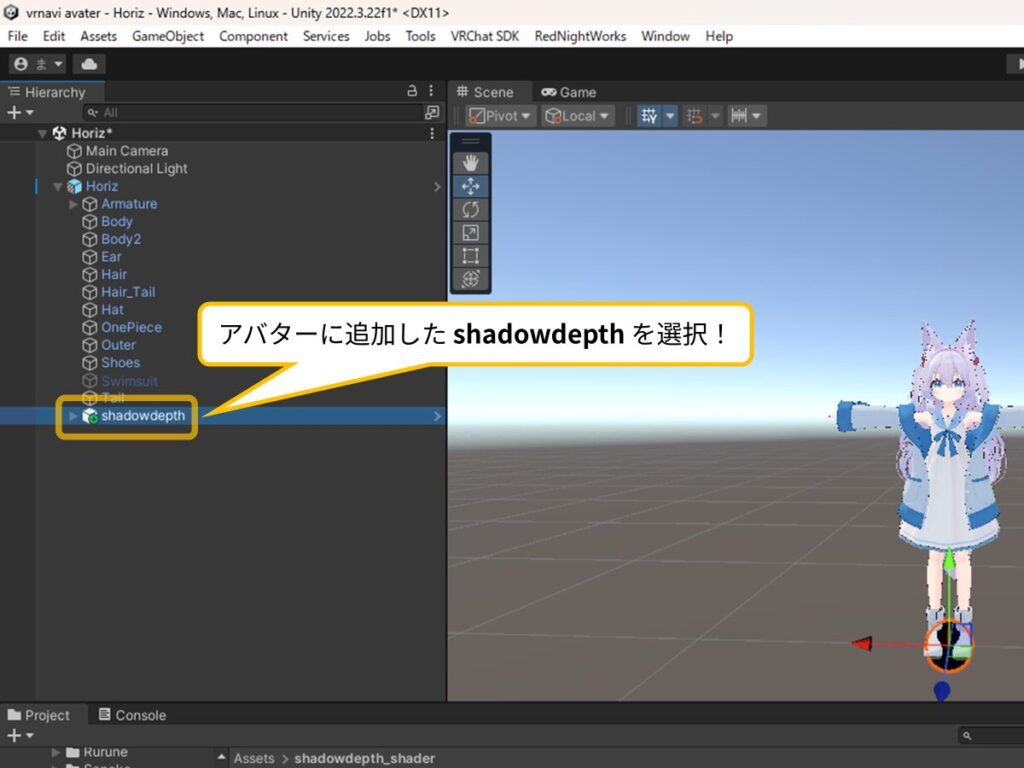This screenshot has width=1024, height=768.
Task: Switch to the Game tab
Action: pos(568,92)
